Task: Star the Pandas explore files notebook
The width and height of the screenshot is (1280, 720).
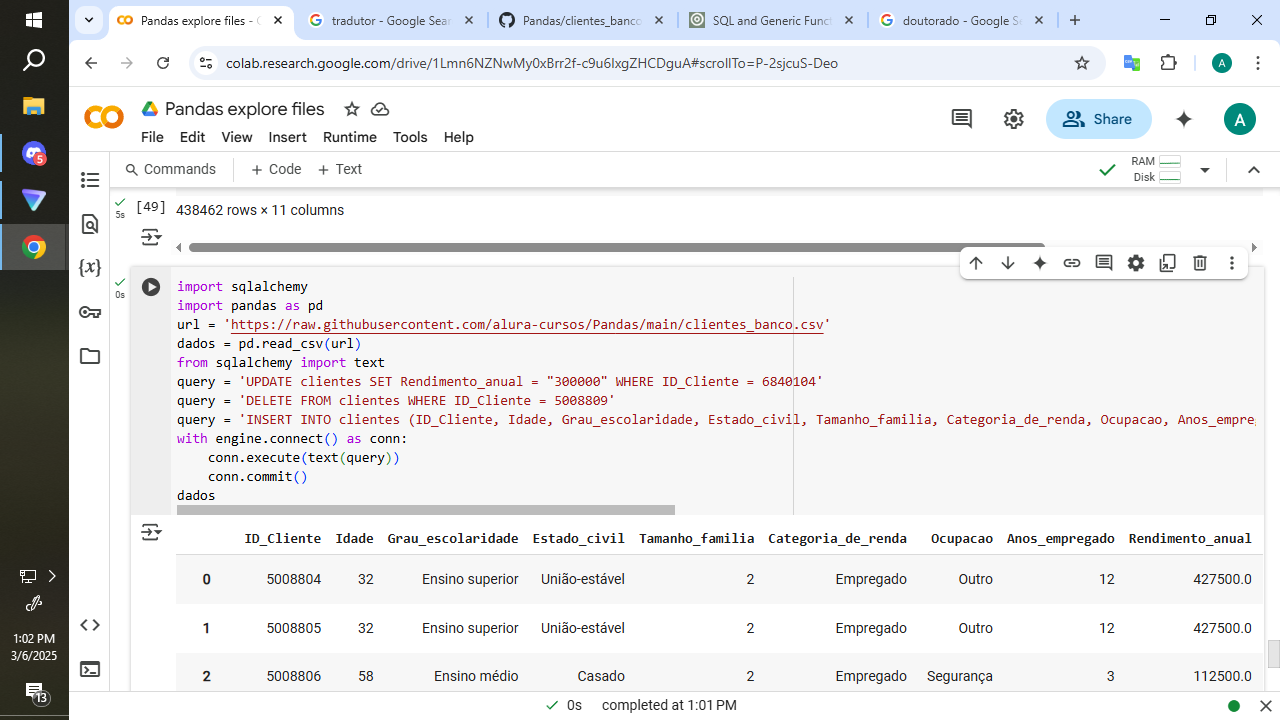Action: point(351,109)
